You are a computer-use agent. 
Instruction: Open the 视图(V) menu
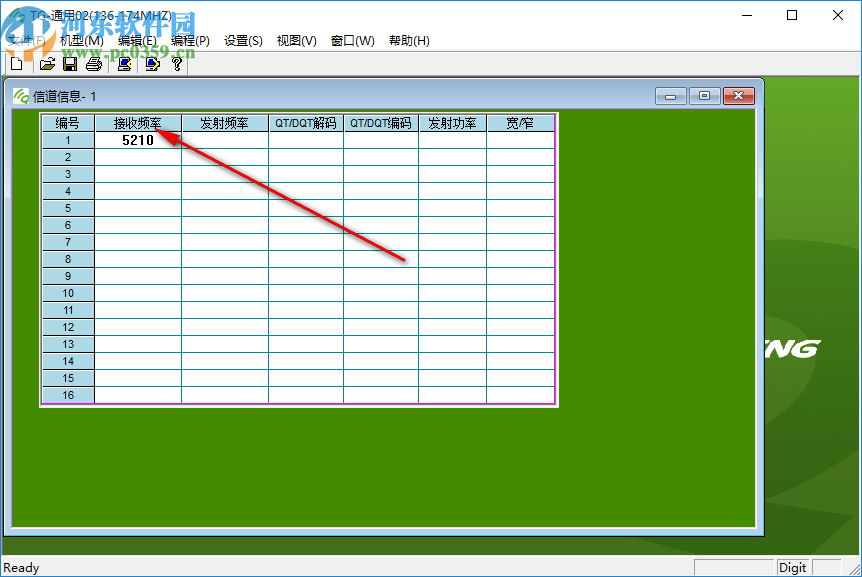click(296, 41)
